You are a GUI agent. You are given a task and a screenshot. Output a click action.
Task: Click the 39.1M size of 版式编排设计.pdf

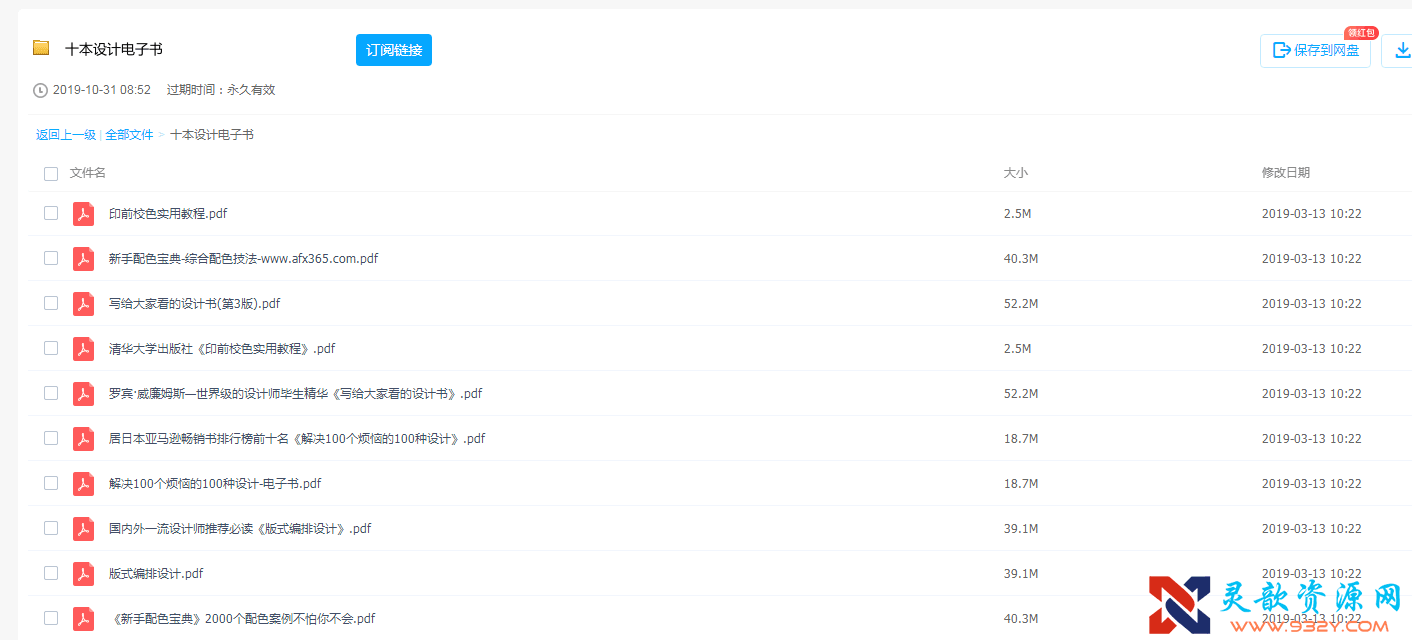point(1021,574)
